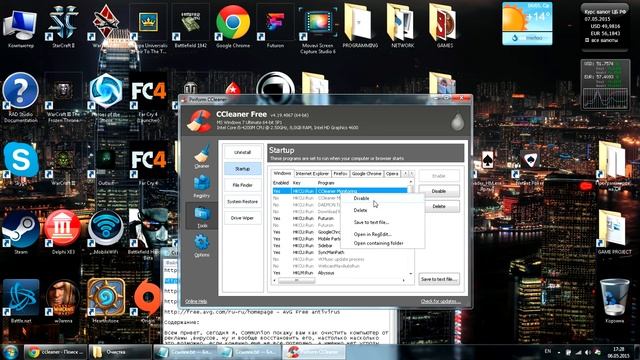Viewport: 640px width, 360px height.
Task: Open the Registry section in CCleaner
Action: coord(202,187)
